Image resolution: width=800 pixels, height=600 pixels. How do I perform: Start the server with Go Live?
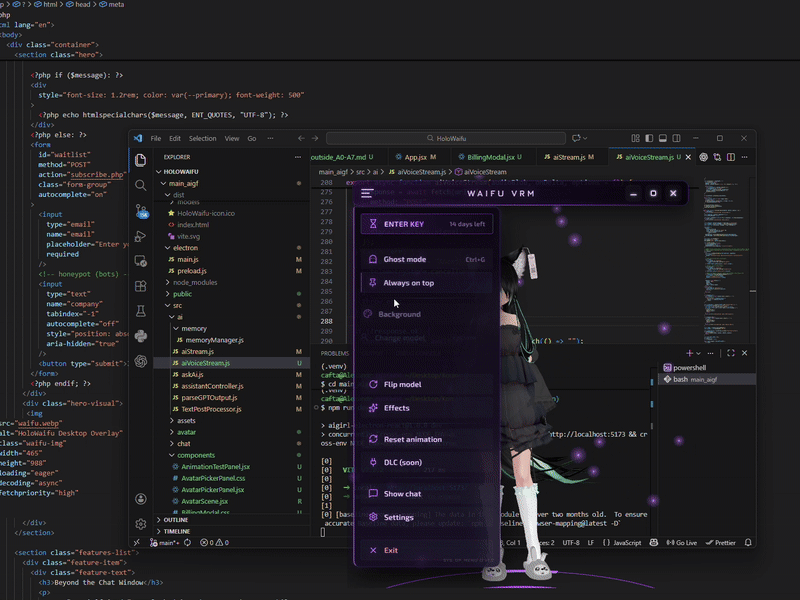681,543
